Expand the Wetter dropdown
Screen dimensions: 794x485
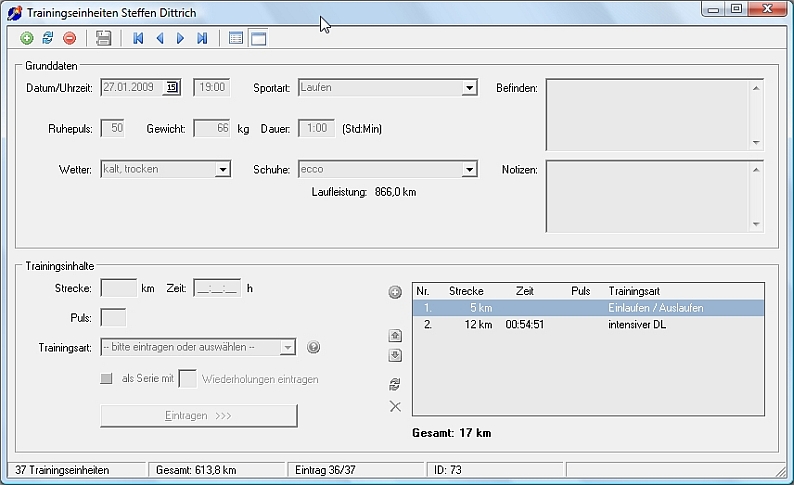(x=223, y=169)
